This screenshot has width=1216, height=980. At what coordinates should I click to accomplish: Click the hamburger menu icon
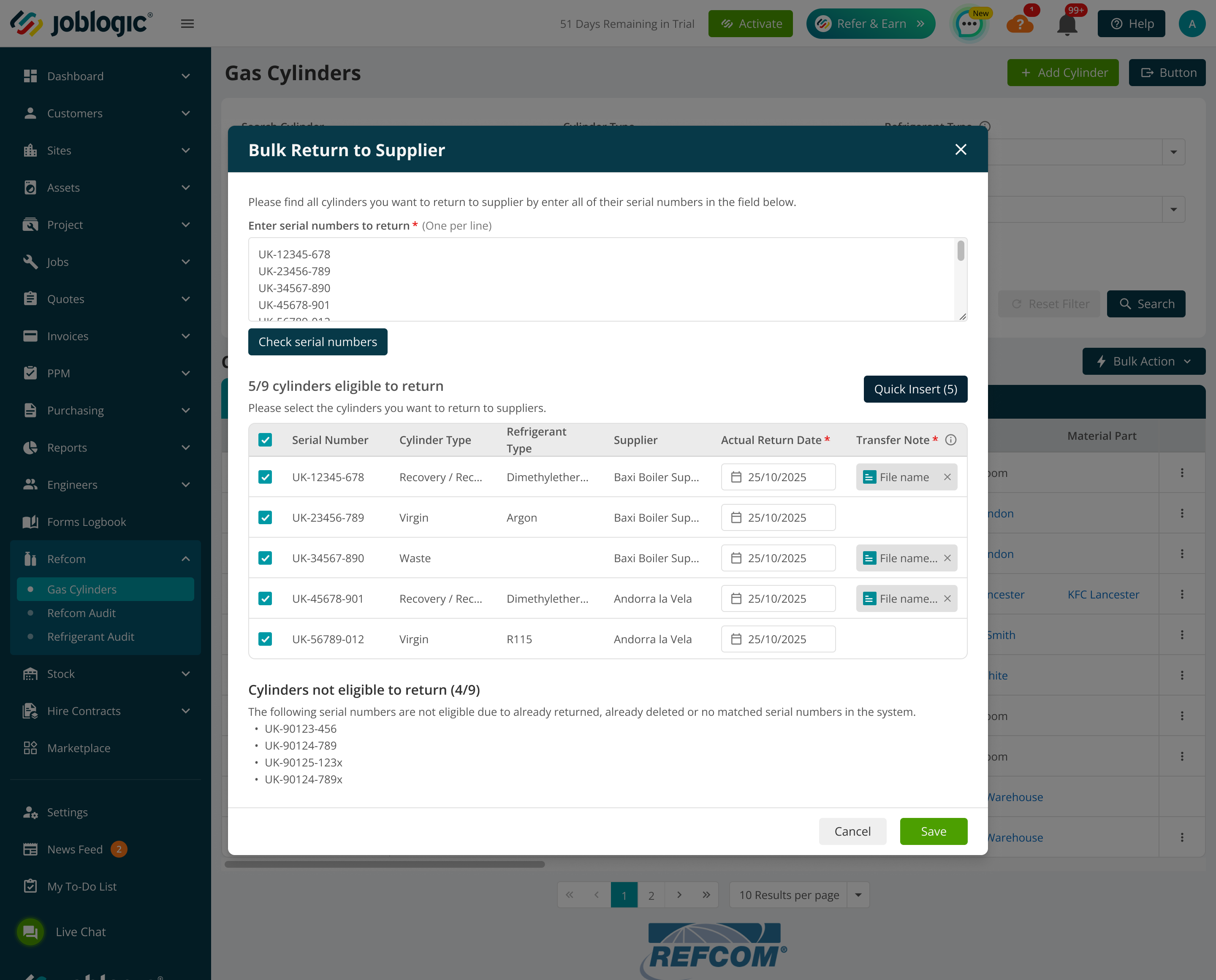pyautogui.click(x=187, y=24)
